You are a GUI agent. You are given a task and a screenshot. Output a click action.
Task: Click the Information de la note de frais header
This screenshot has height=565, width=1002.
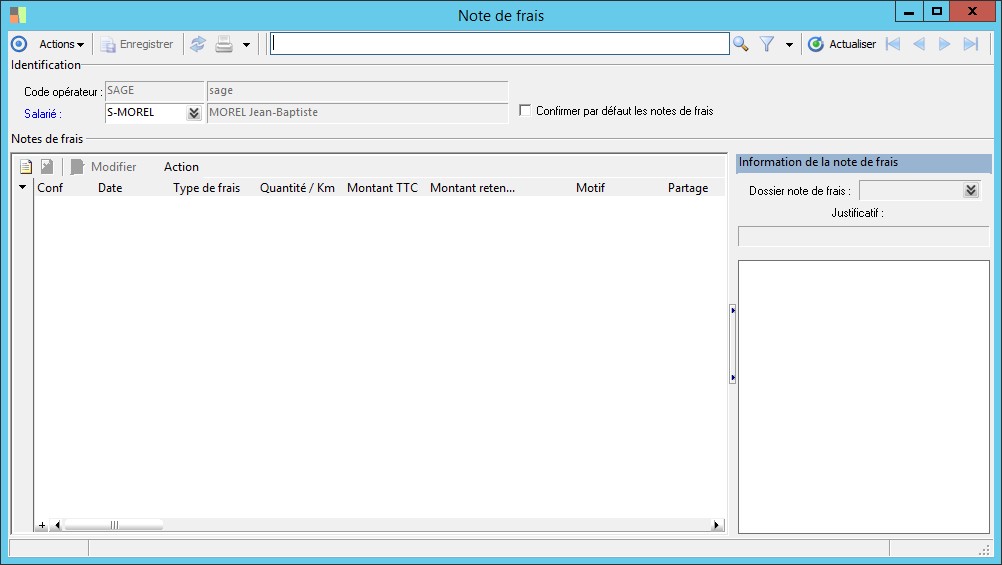[863, 162]
